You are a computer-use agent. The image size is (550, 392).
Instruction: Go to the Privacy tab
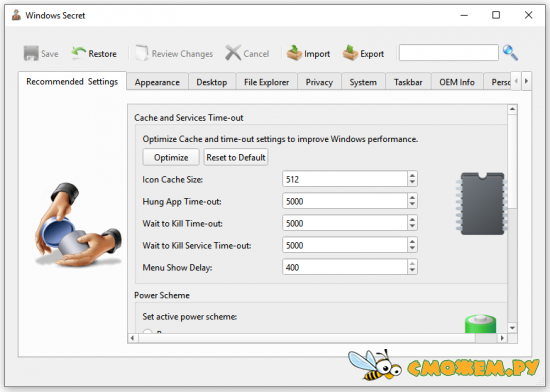319,82
